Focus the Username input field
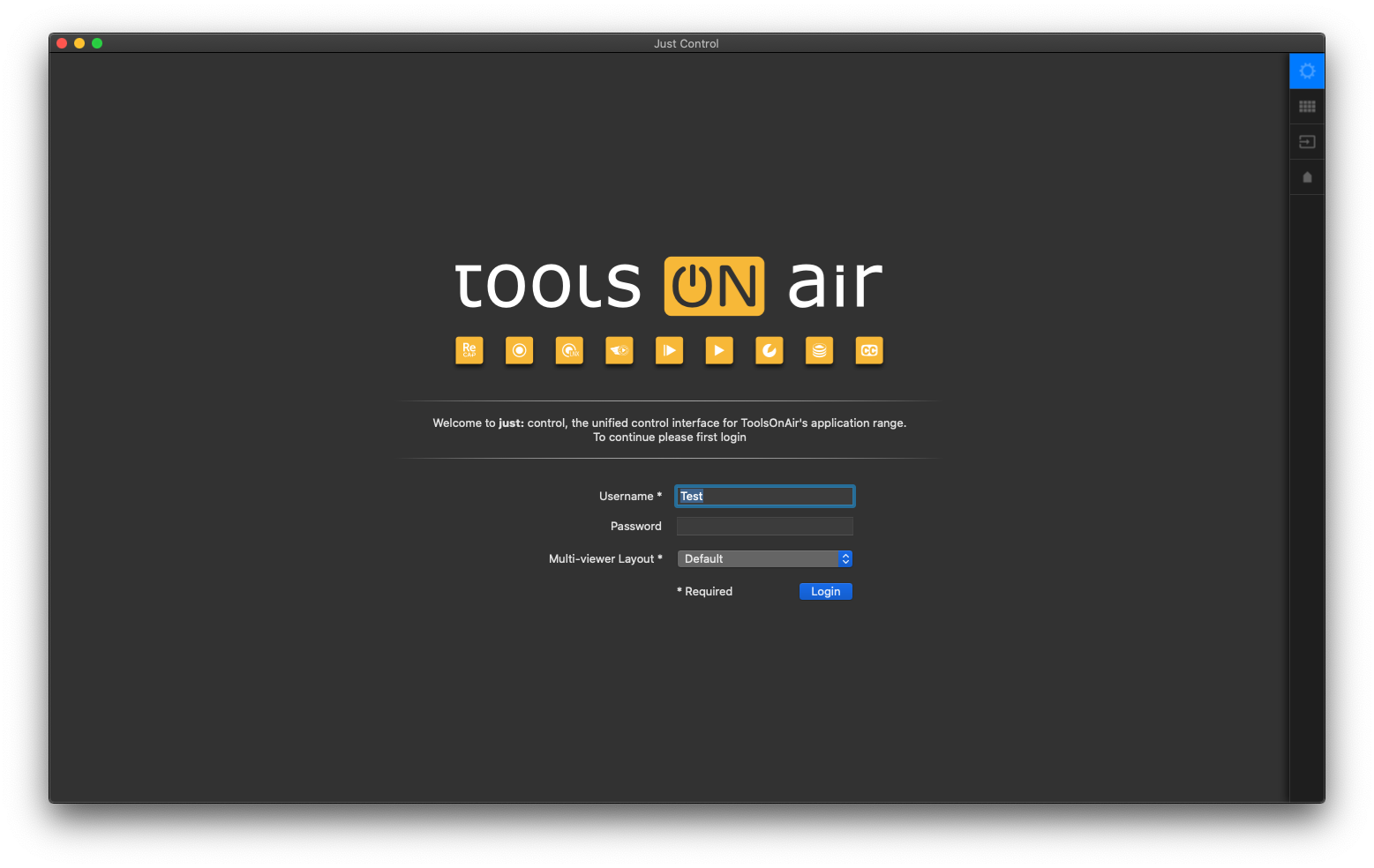 765,496
